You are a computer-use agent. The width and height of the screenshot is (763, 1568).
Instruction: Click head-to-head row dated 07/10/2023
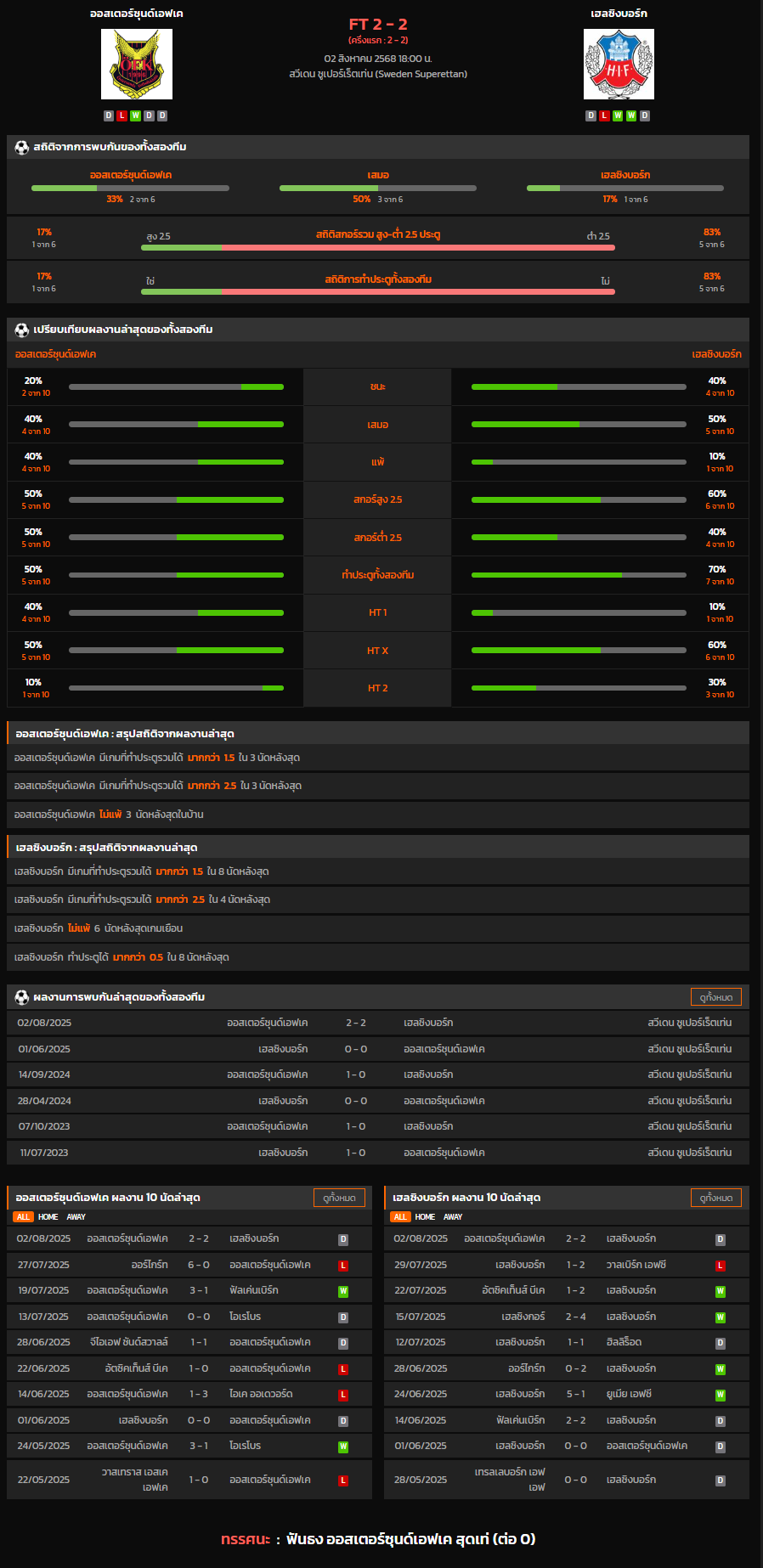click(x=378, y=1126)
